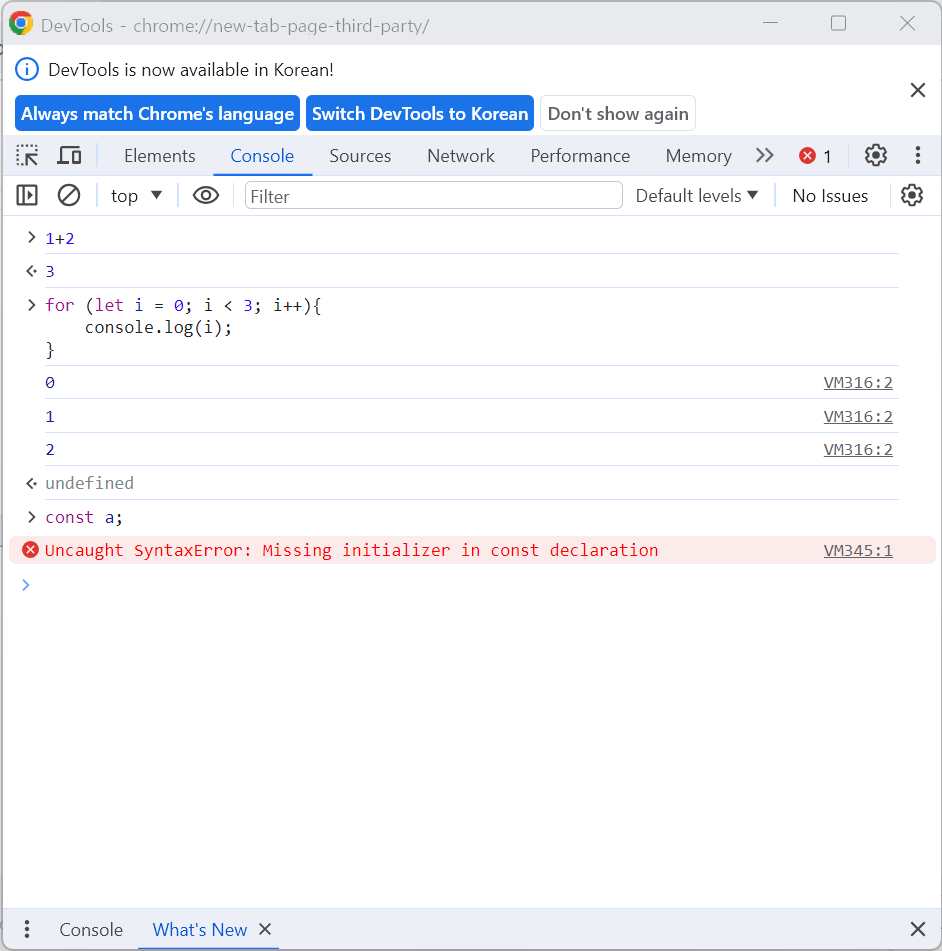Open the Default levels dropdown
The image size is (942, 951).
(697, 195)
